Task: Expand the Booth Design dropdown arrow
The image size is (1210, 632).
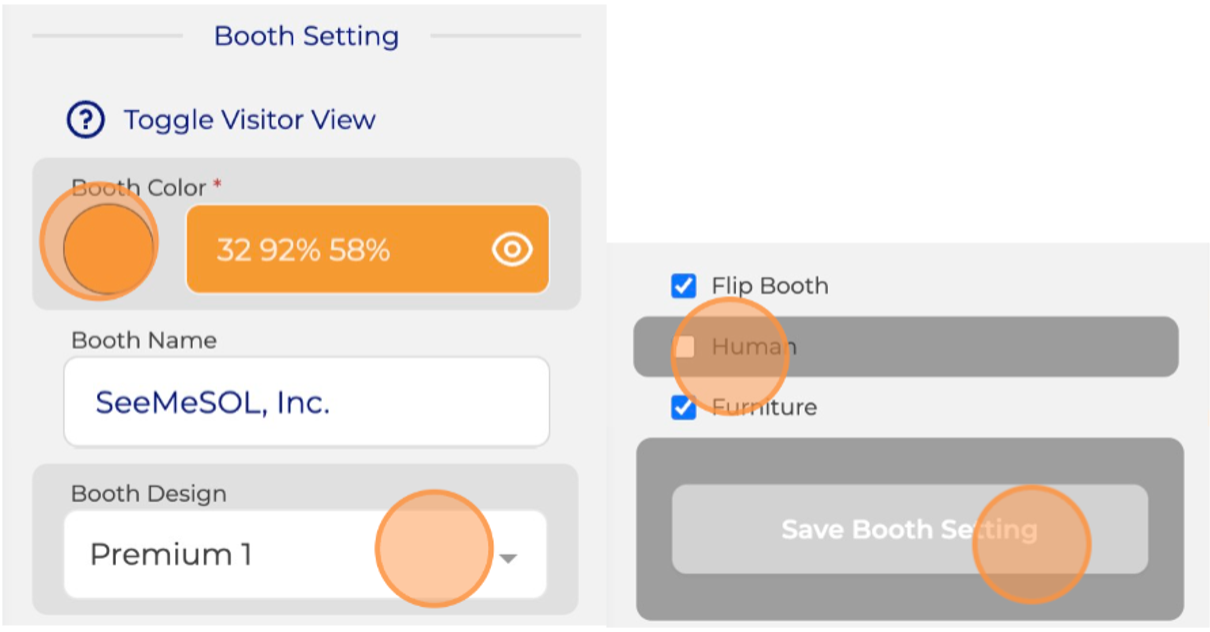Action: 508,557
